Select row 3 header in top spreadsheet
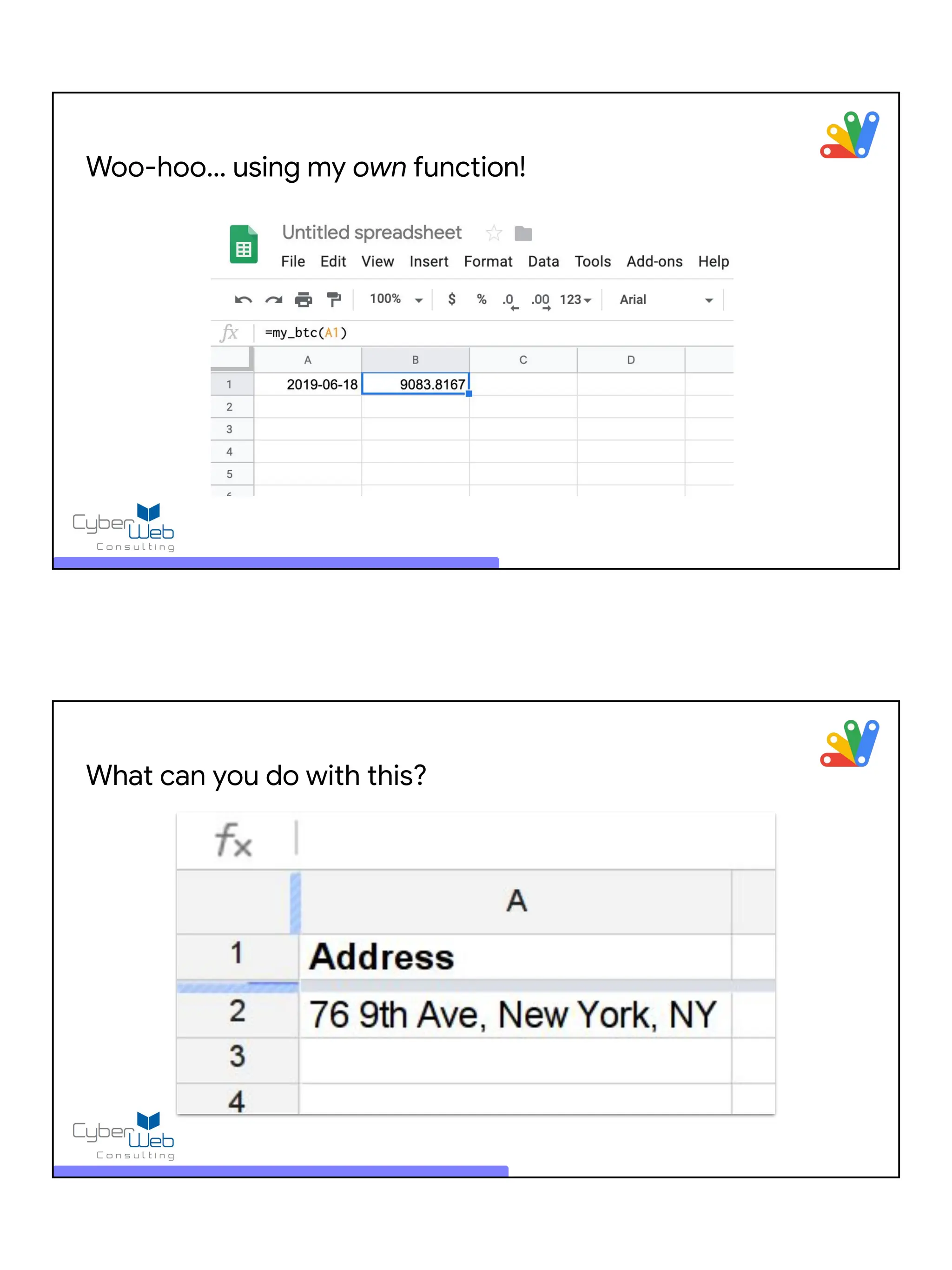 click(232, 429)
